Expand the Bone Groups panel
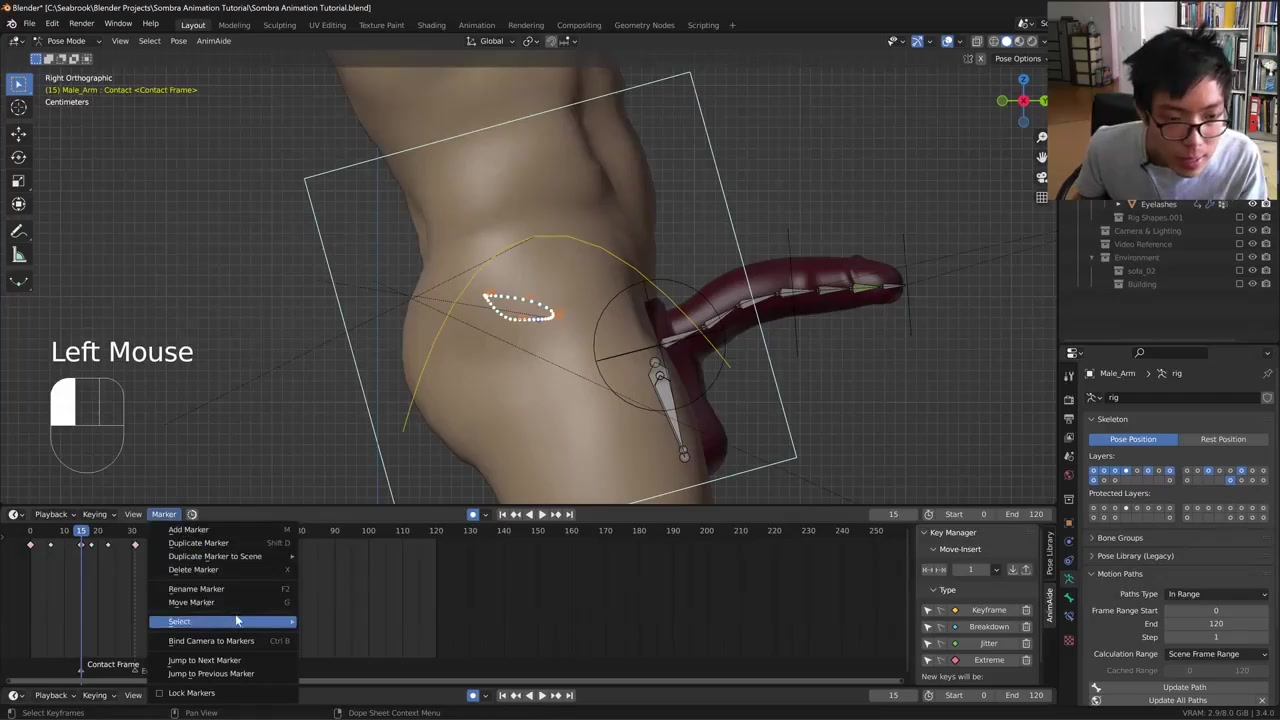 tap(1119, 538)
